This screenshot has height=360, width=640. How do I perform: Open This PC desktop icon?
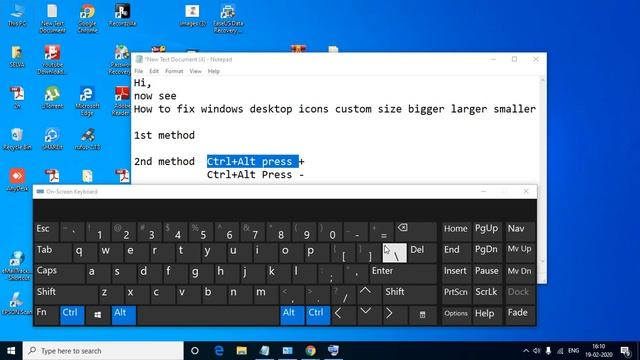[17, 16]
